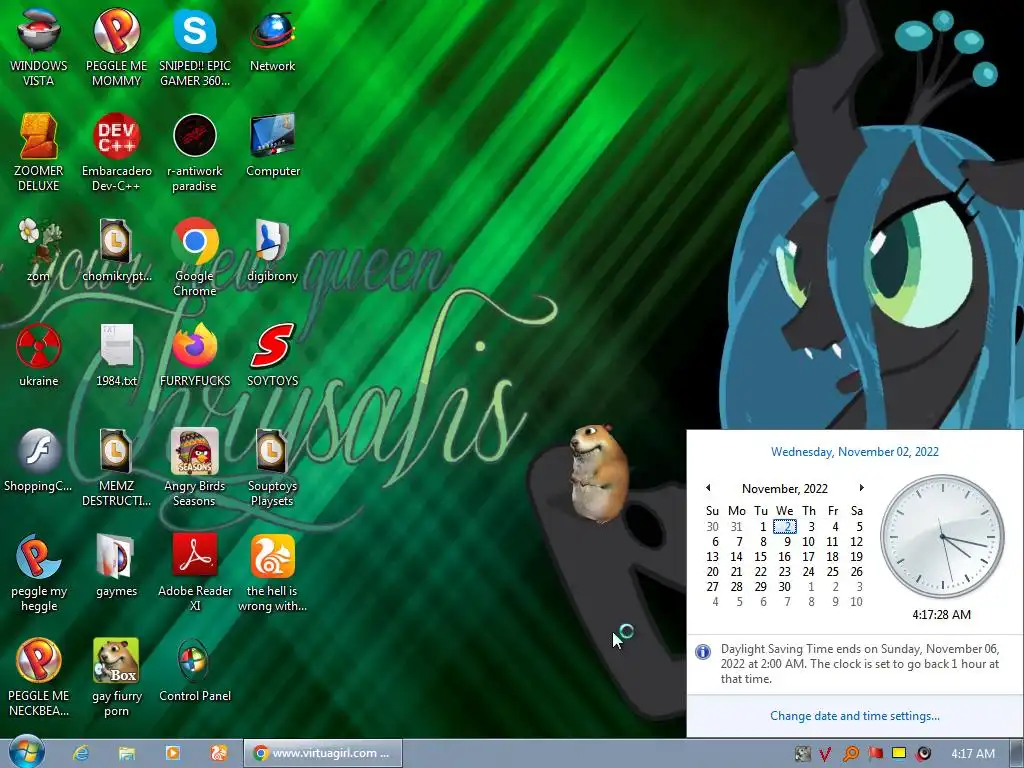
Task: Launch Internet Explorer from taskbar
Action: click(x=81, y=753)
